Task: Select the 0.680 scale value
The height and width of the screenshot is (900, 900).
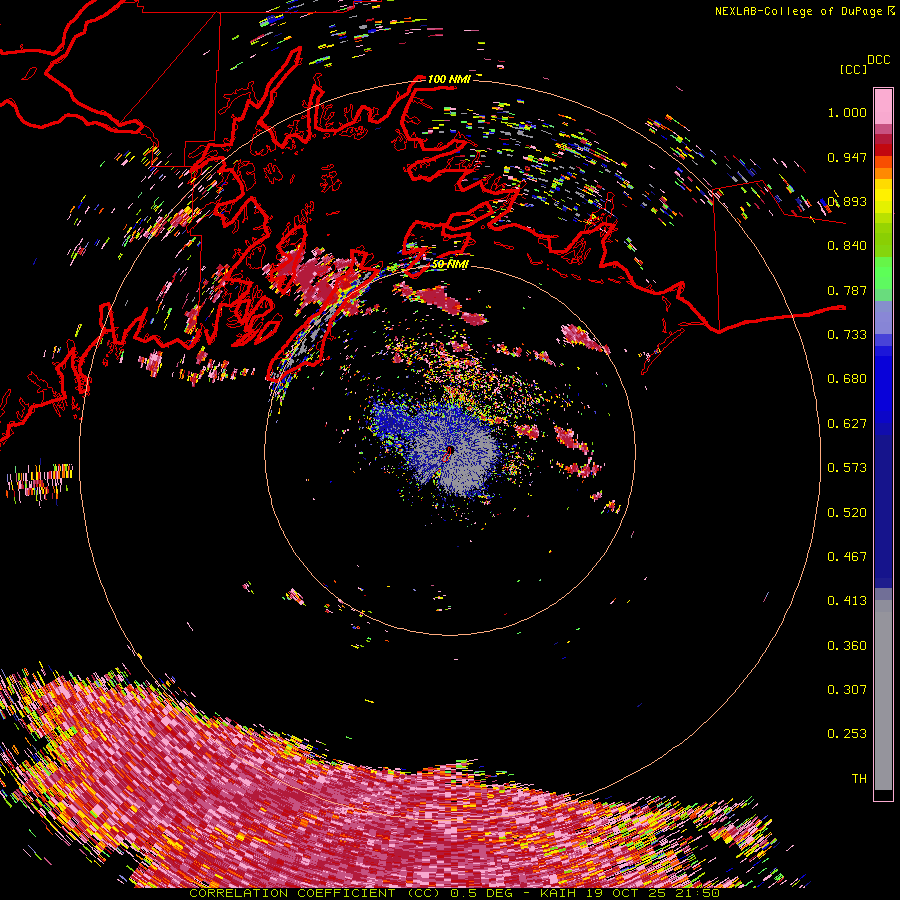Action: [847, 379]
